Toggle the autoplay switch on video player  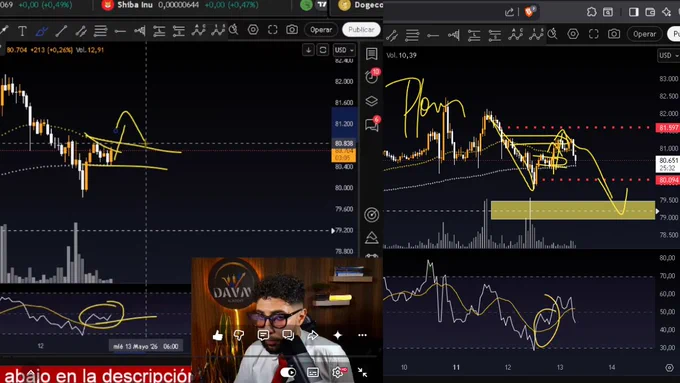(x=288, y=373)
